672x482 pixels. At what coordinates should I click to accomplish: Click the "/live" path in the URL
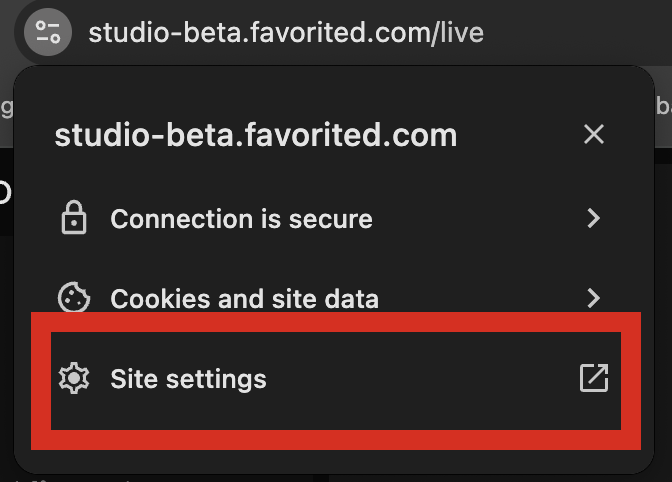(457, 32)
